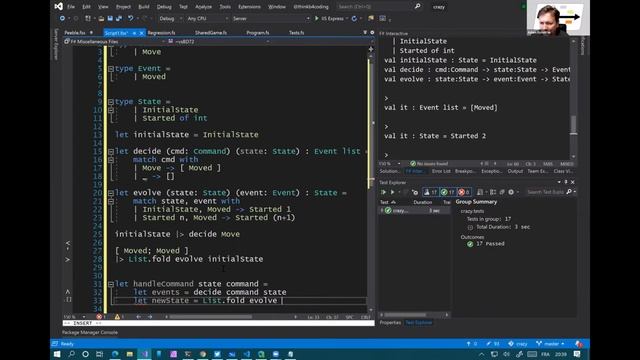Click Run All Tests icon in Test Explorer
Viewport: 640px width, 360px height.
[383, 192]
